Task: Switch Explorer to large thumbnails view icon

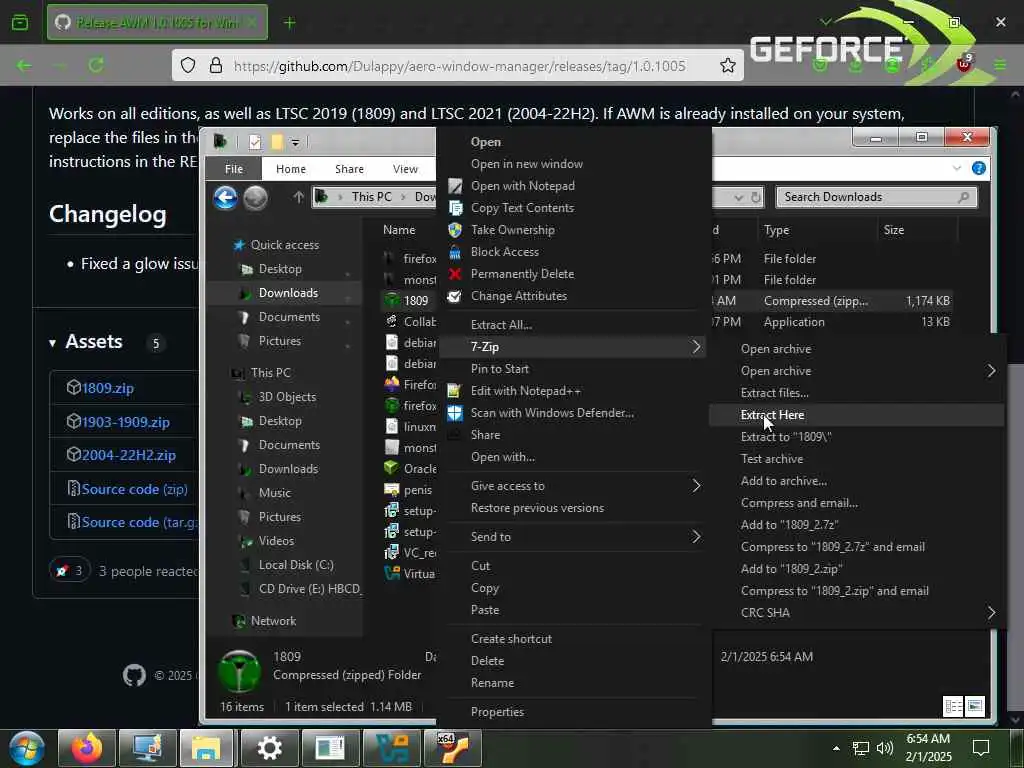Action: point(974,706)
